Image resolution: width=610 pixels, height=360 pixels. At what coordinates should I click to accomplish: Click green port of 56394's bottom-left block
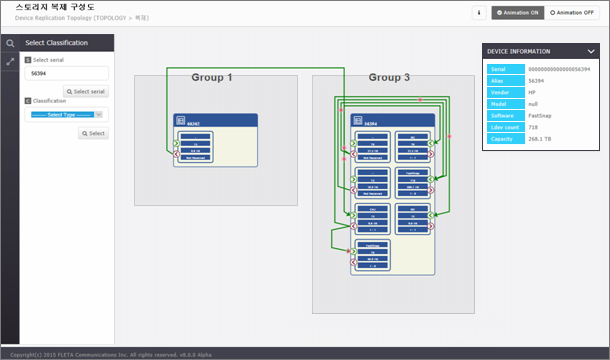point(353,252)
